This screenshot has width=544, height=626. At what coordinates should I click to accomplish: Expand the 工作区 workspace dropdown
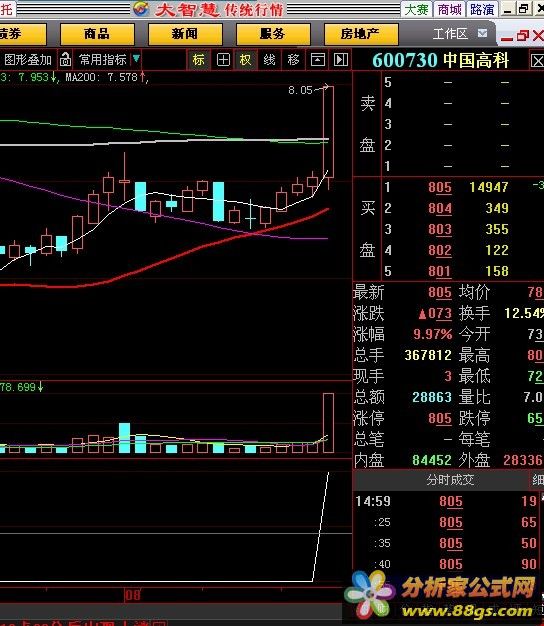point(483,33)
